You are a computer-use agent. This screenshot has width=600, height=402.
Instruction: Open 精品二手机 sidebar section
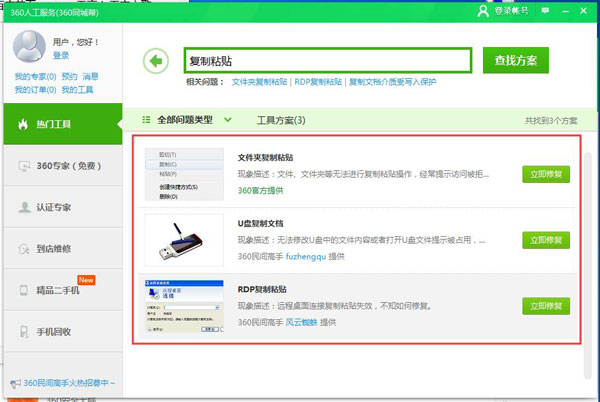point(63,290)
